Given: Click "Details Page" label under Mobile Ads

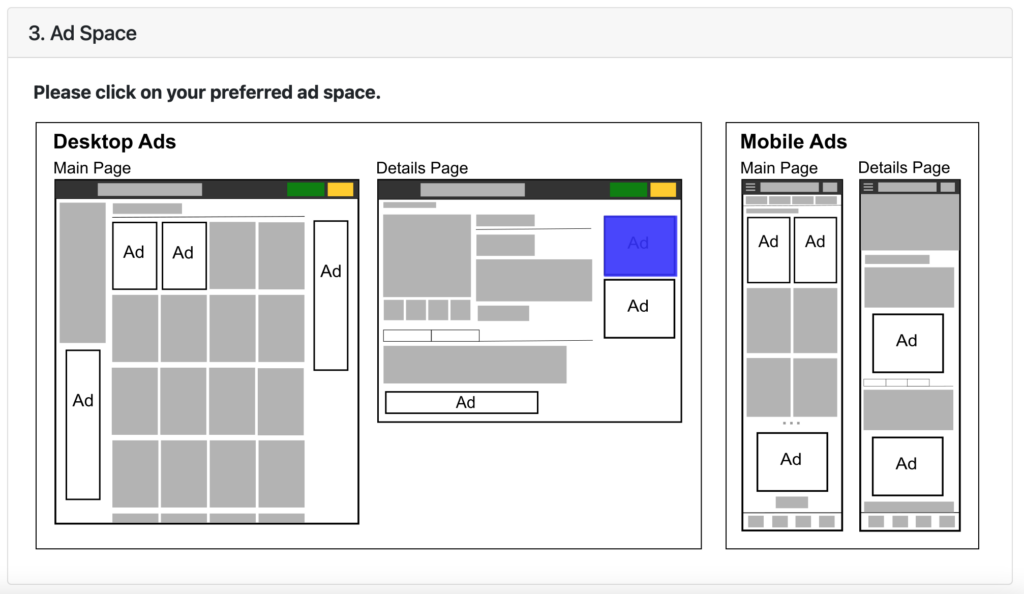Looking at the screenshot, I should [x=904, y=168].
